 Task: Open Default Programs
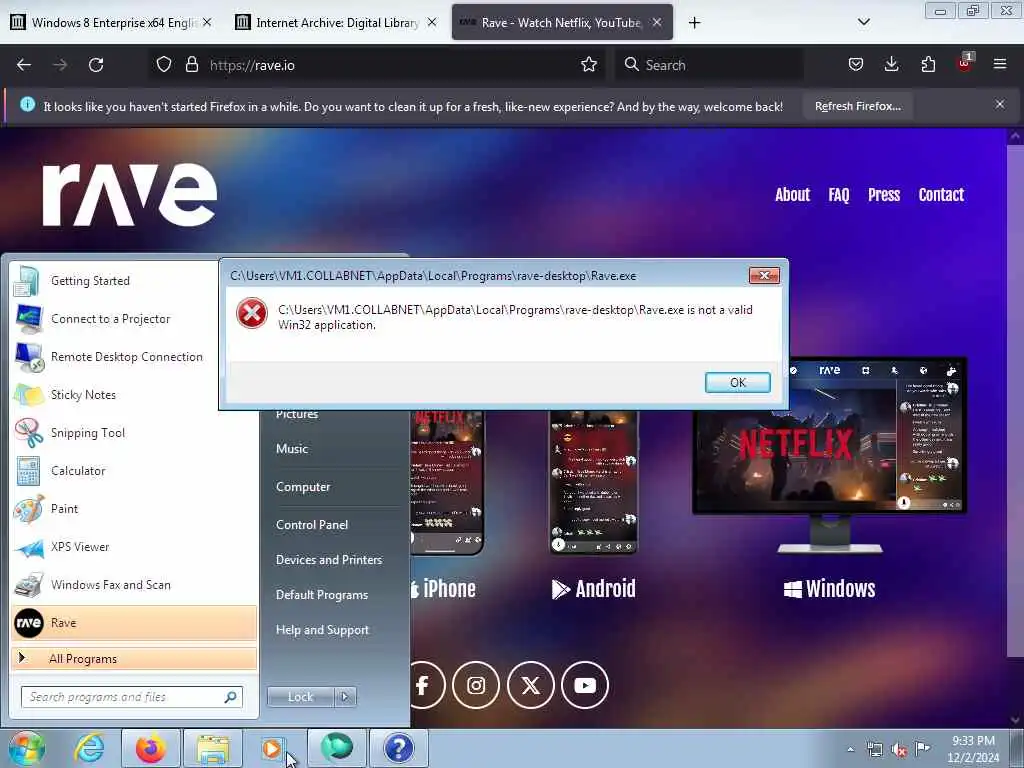(321, 595)
